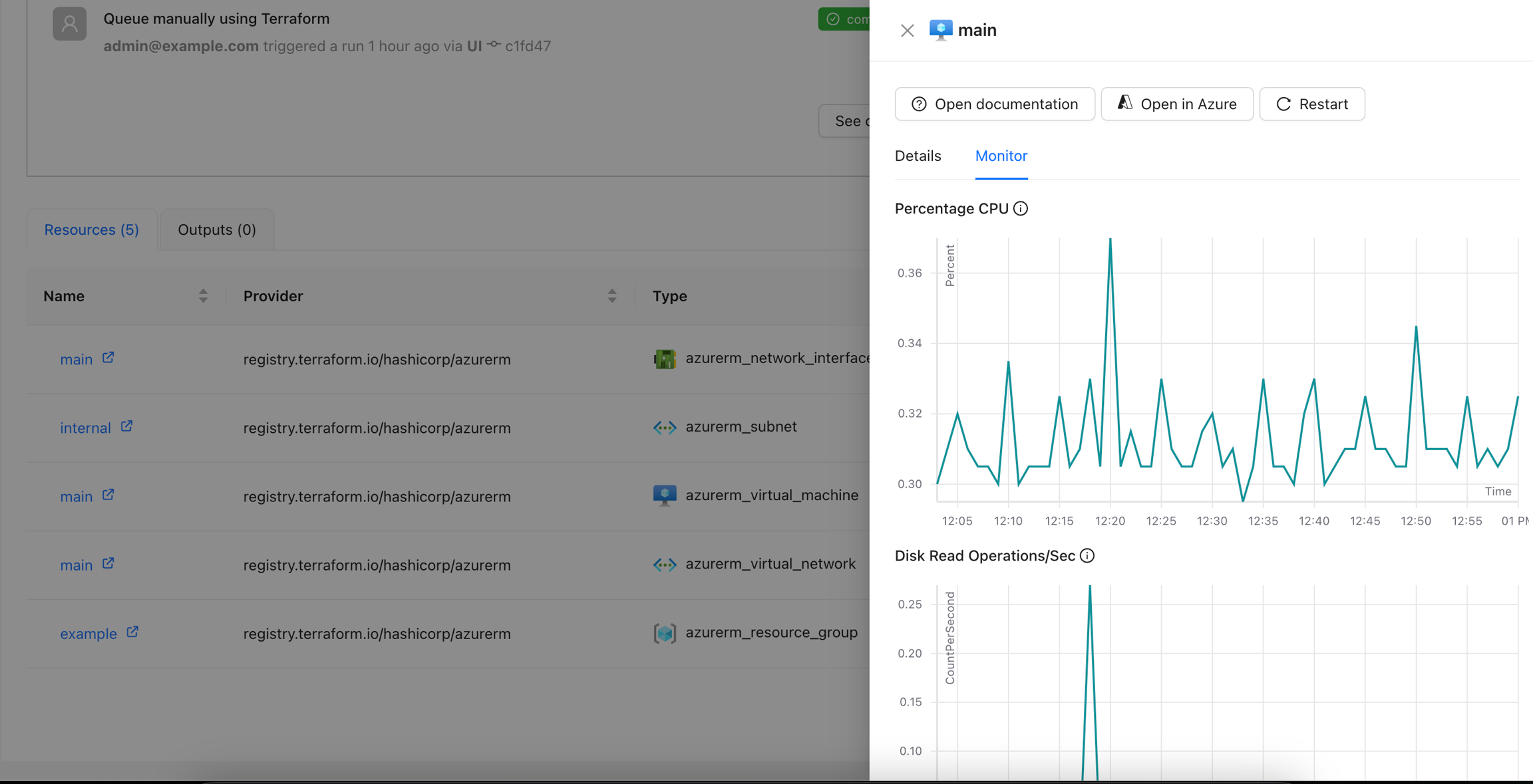
Task: Sort resources by the Provider column
Action: click(611, 296)
